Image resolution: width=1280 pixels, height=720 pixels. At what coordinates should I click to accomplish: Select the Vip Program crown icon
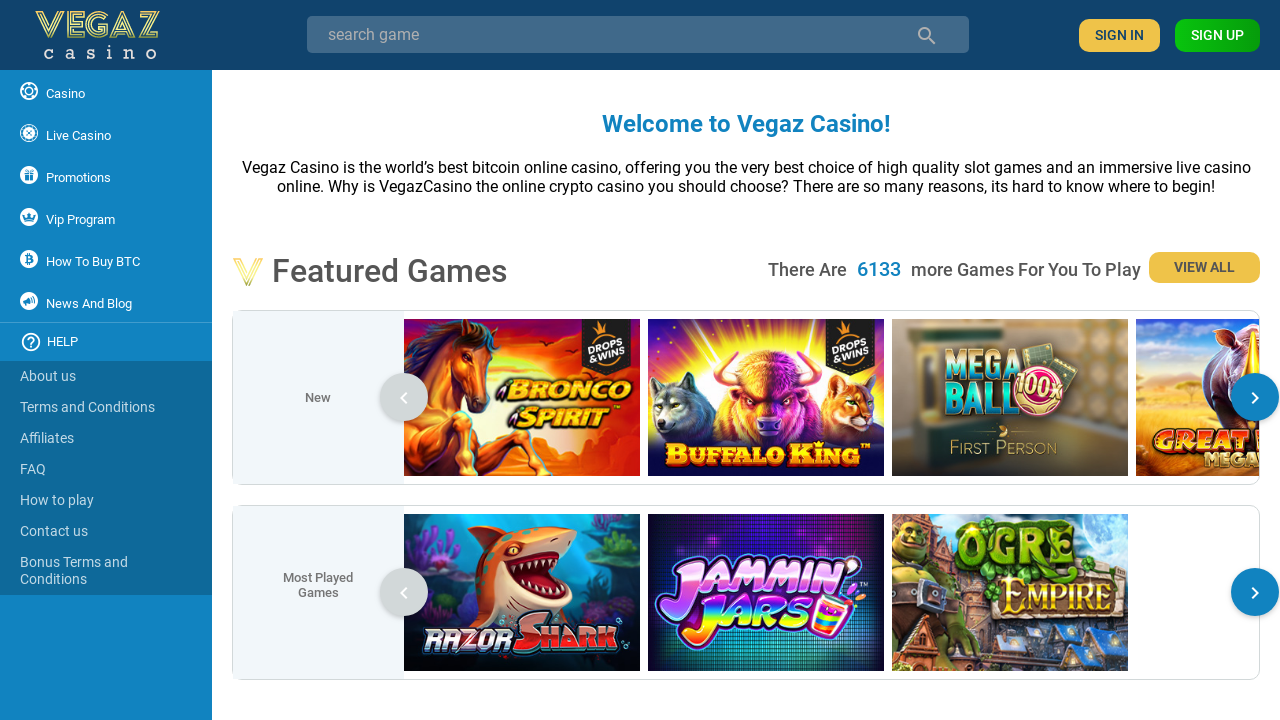(29, 217)
